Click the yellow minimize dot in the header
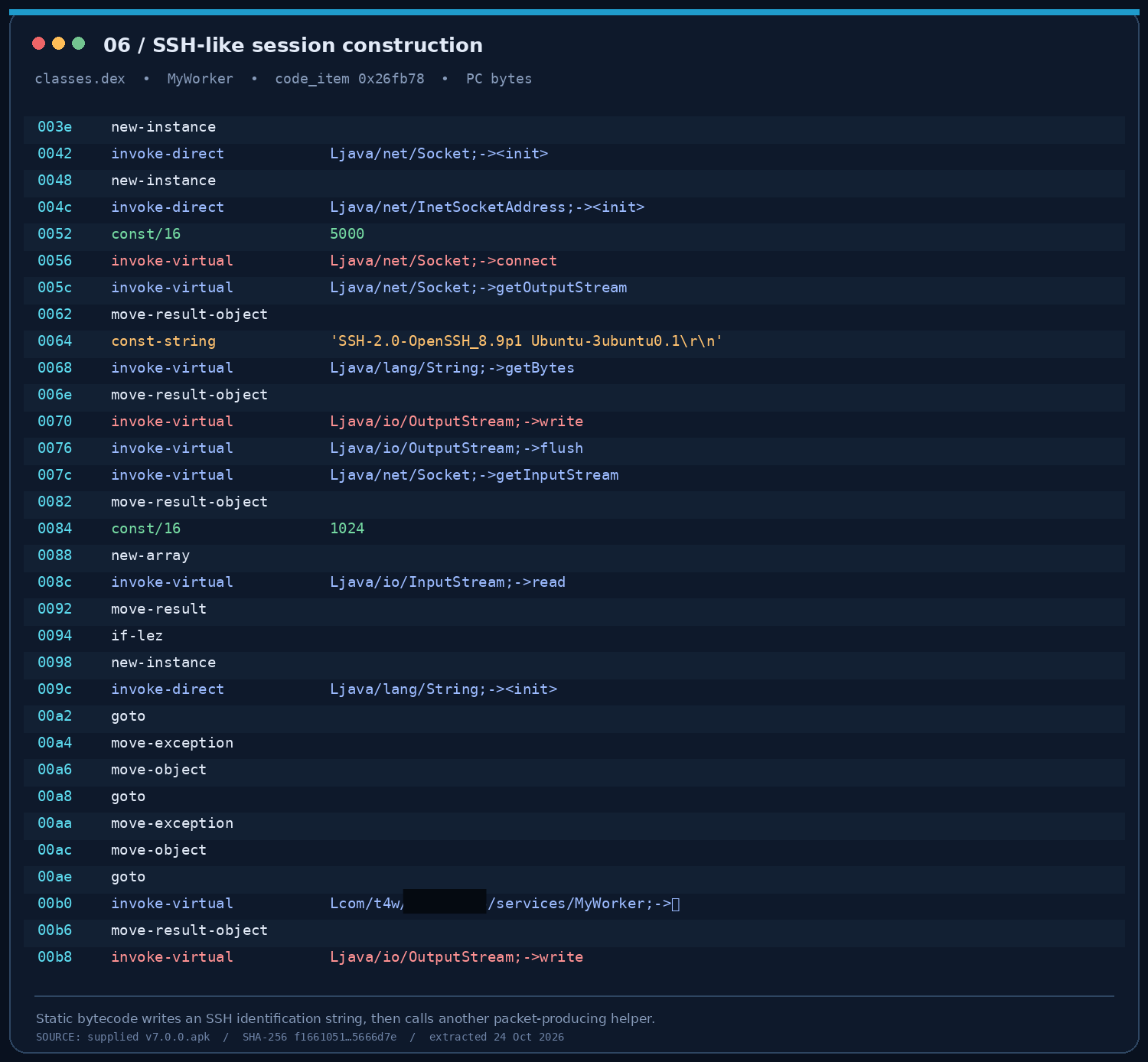Image resolution: width=1148 pixels, height=1062 pixels. tap(58, 44)
